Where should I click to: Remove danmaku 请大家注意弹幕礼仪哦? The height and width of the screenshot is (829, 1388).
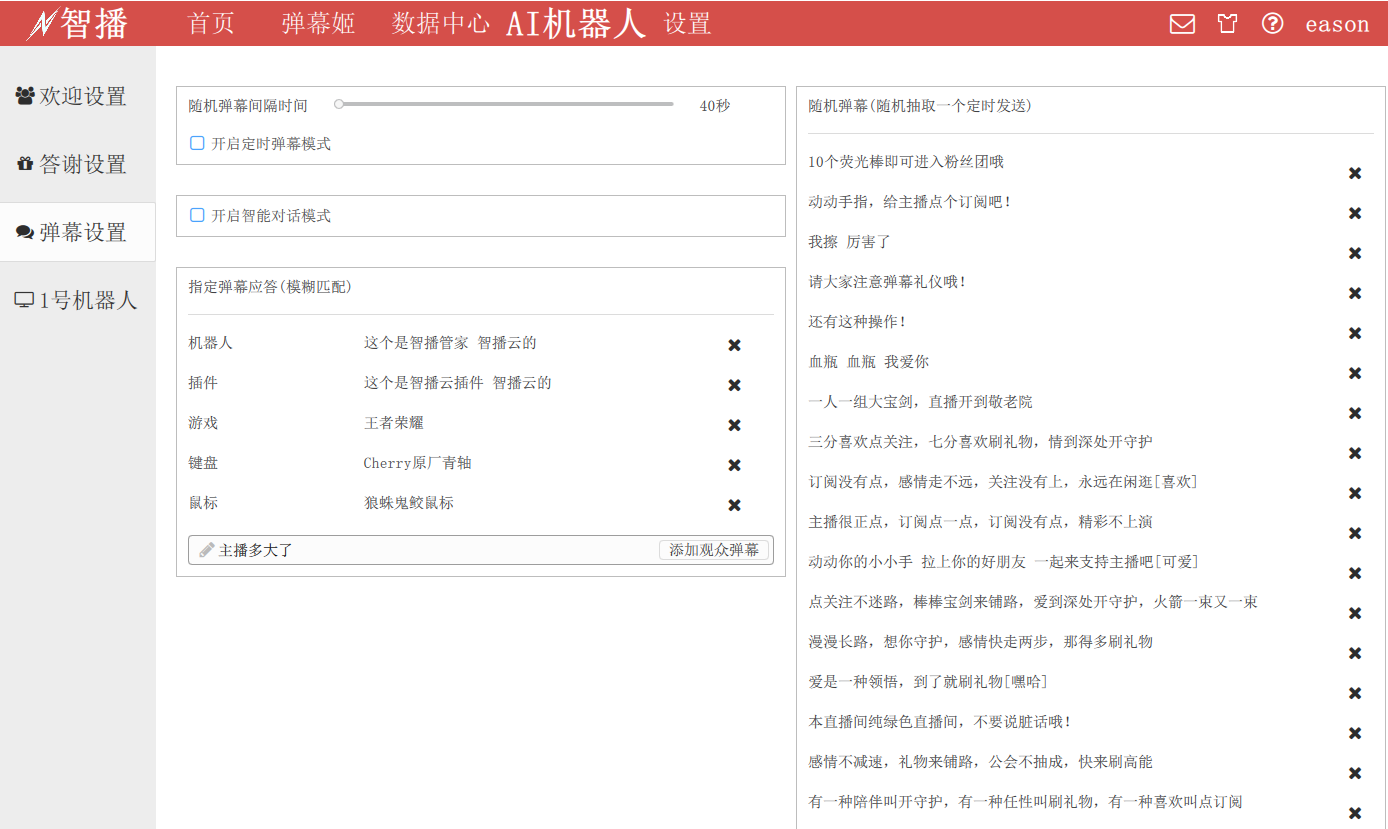1355,293
